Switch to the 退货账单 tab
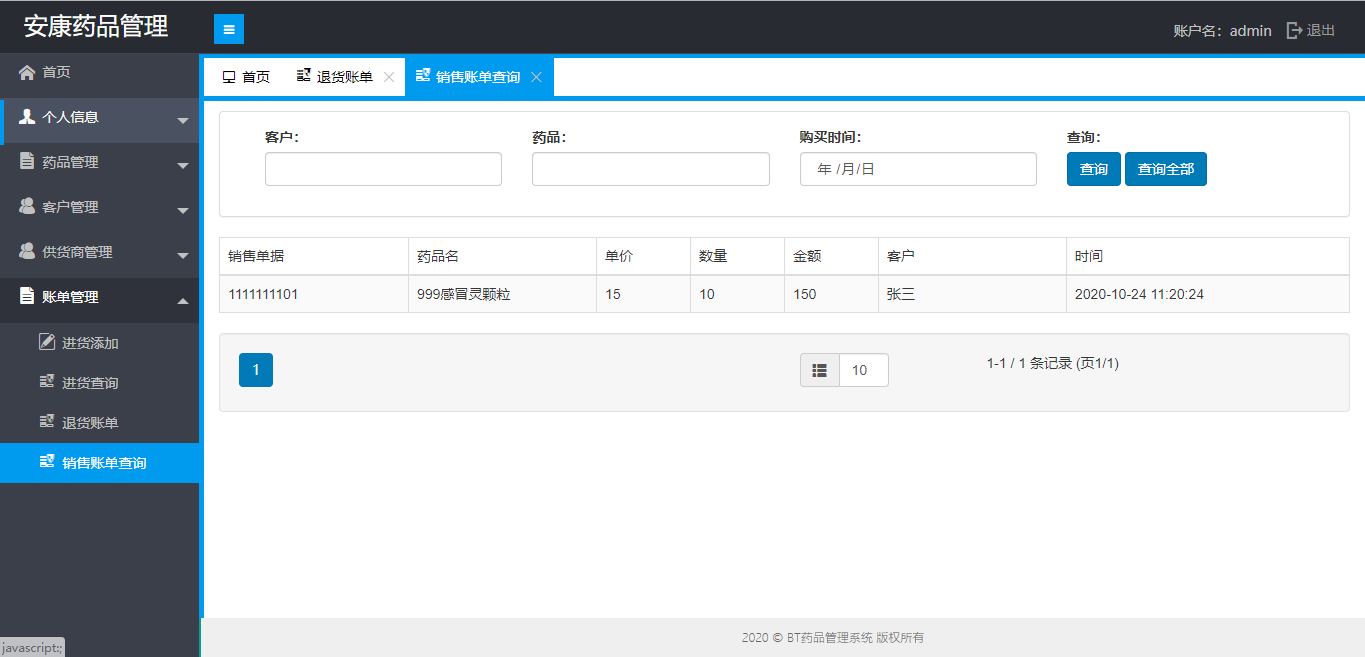Image resolution: width=1365 pixels, height=657 pixels. 345,77
